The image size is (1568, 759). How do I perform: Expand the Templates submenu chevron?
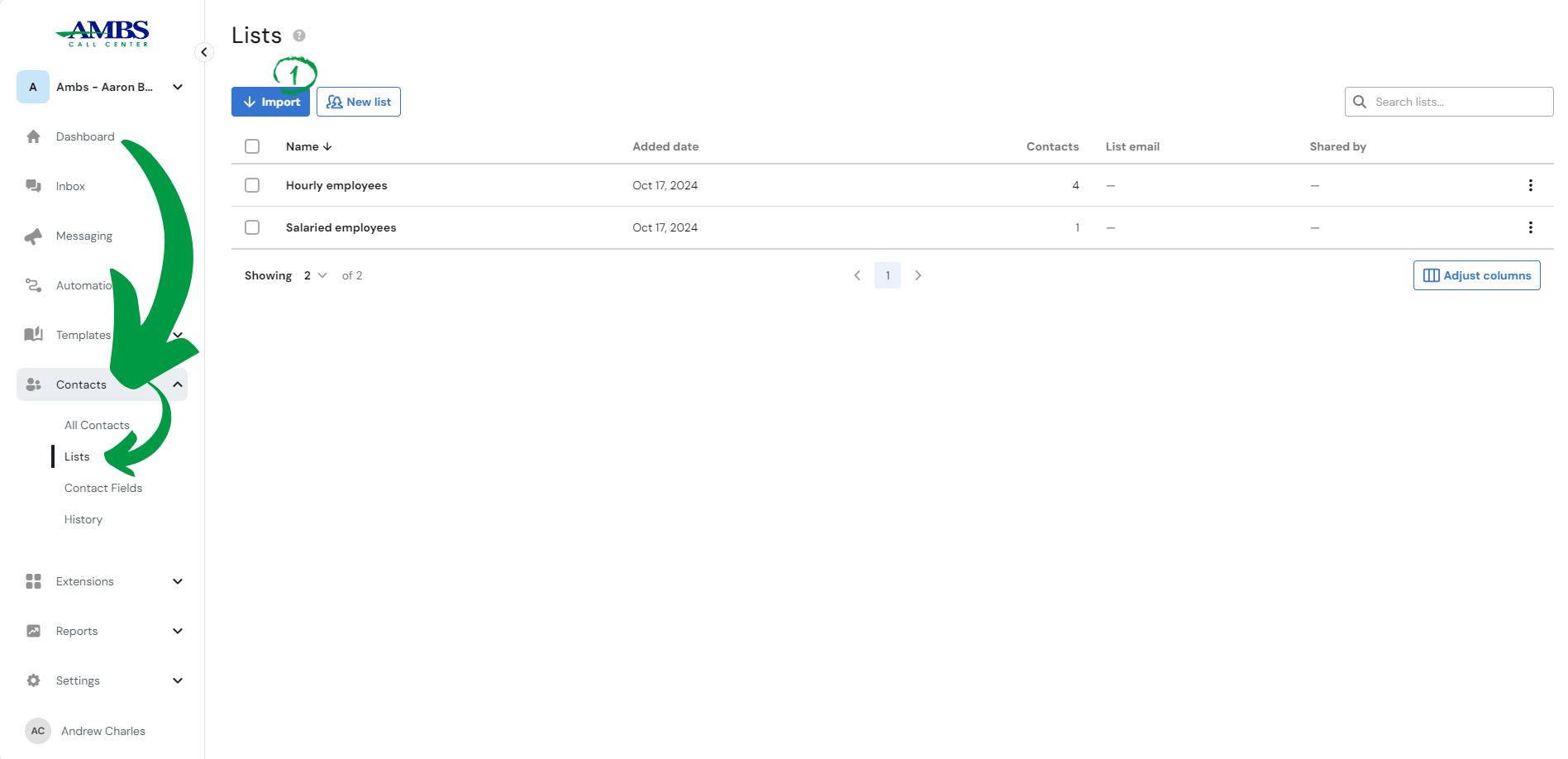[x=178, y=335]
